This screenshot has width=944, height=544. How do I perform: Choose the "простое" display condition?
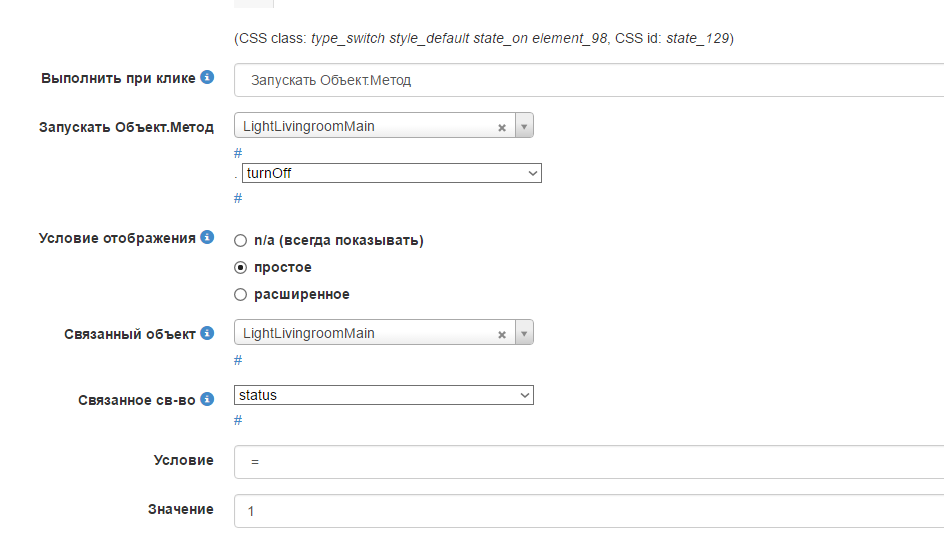(x=240, y=267)
